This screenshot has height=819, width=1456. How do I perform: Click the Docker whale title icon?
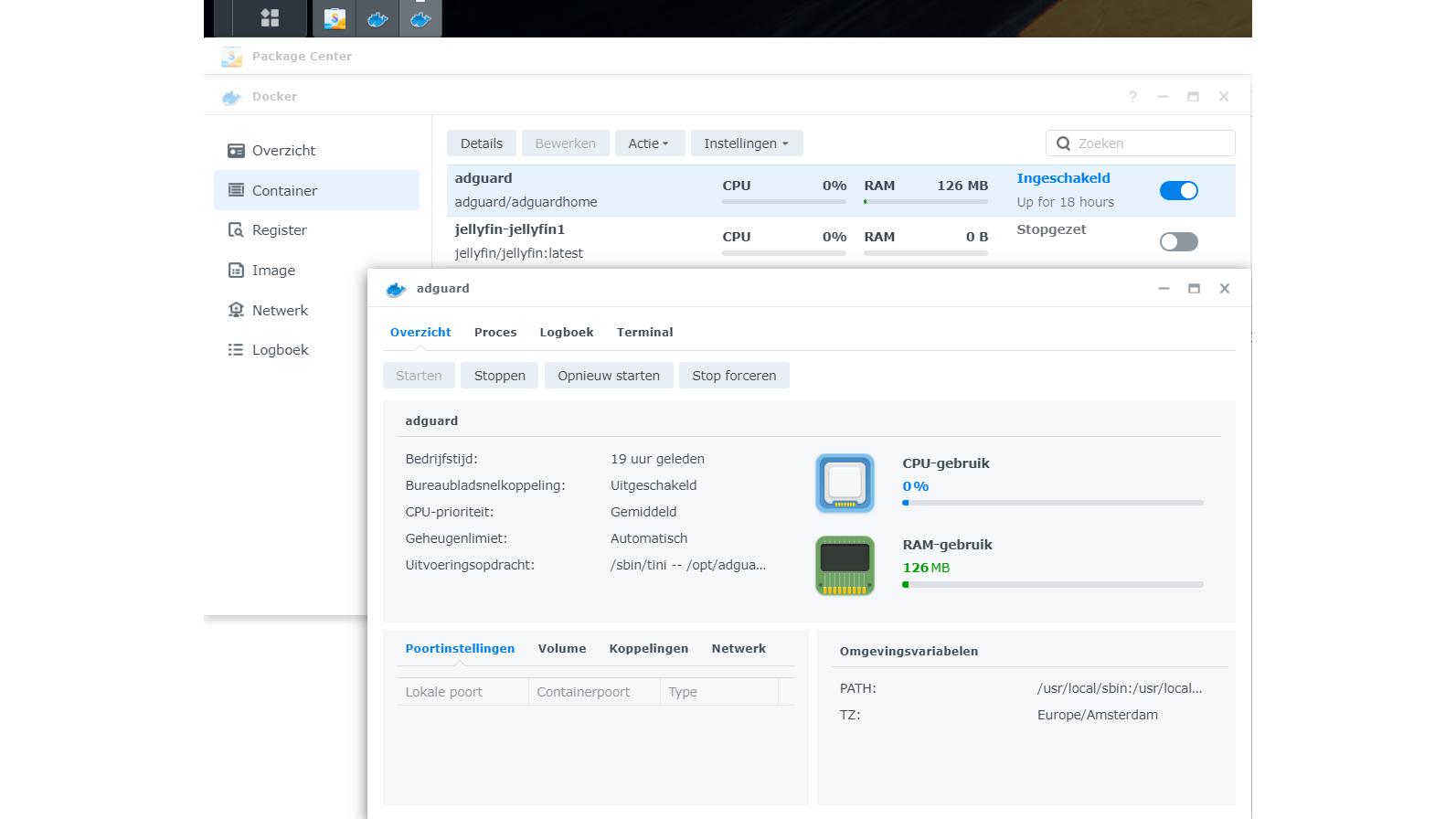click(x=231, y=97)
